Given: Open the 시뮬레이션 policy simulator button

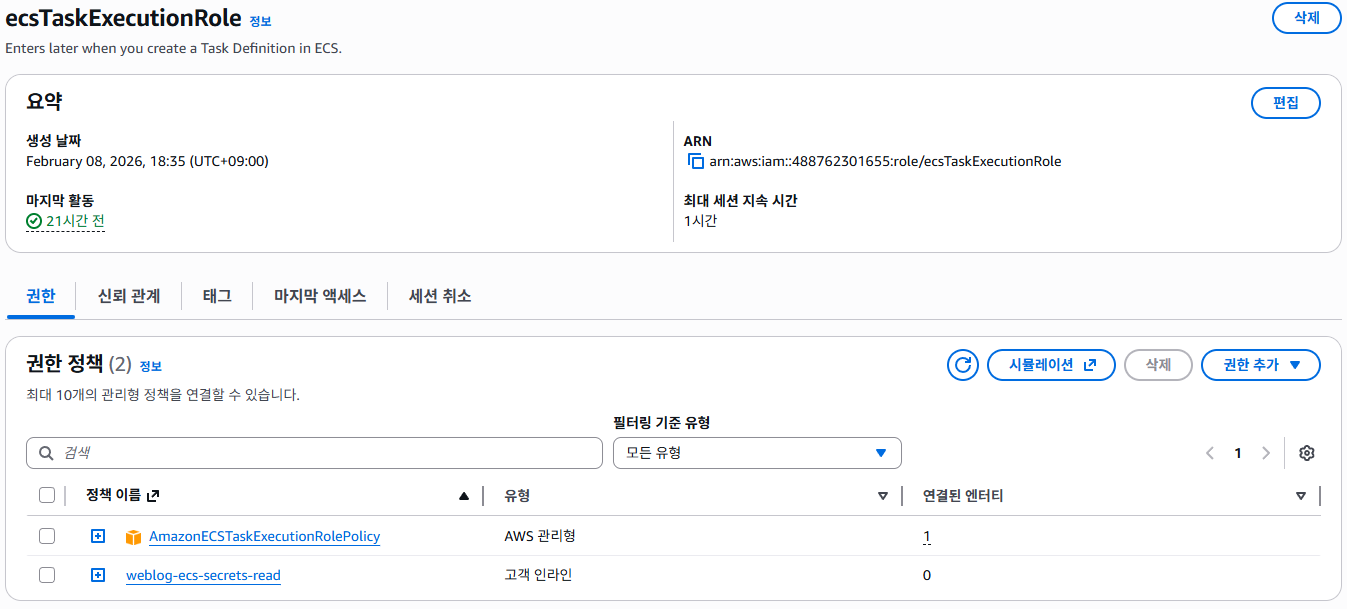Looking at the screenshot, I should 1051,365.
